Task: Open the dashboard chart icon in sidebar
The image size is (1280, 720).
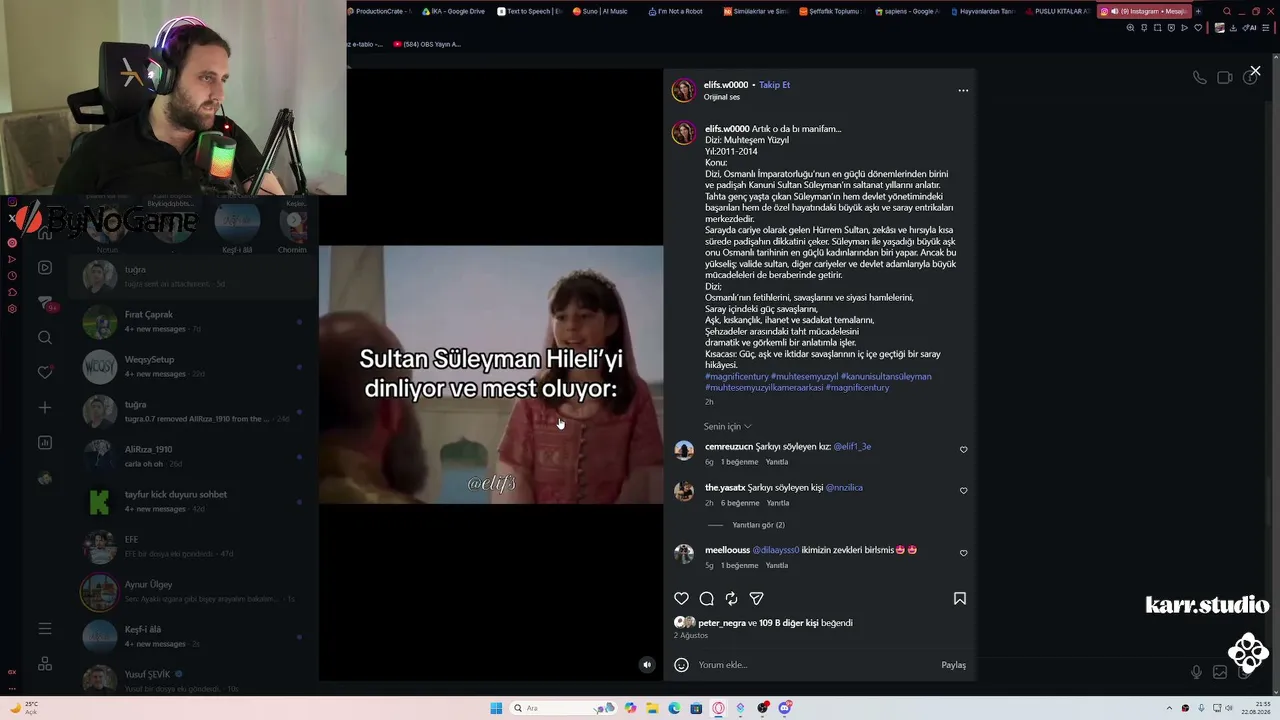Action: [x=44, y=442]
